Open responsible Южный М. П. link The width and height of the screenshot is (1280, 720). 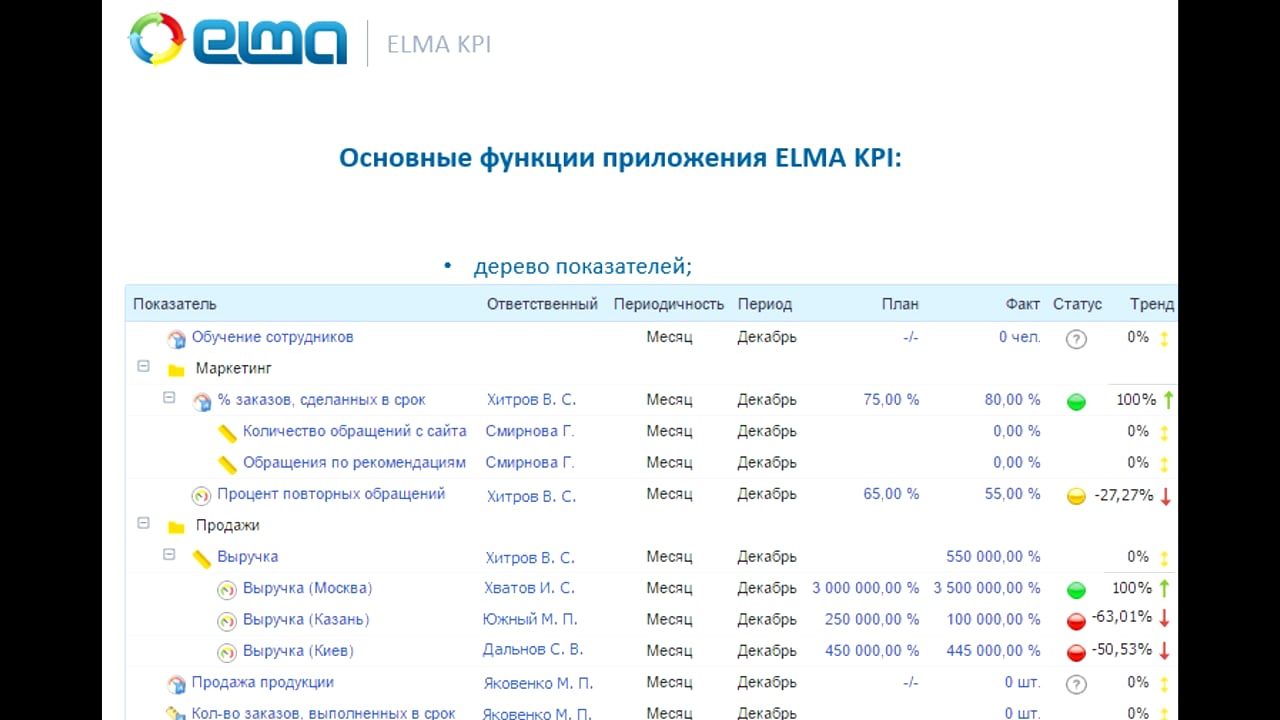tap(530, 619)
